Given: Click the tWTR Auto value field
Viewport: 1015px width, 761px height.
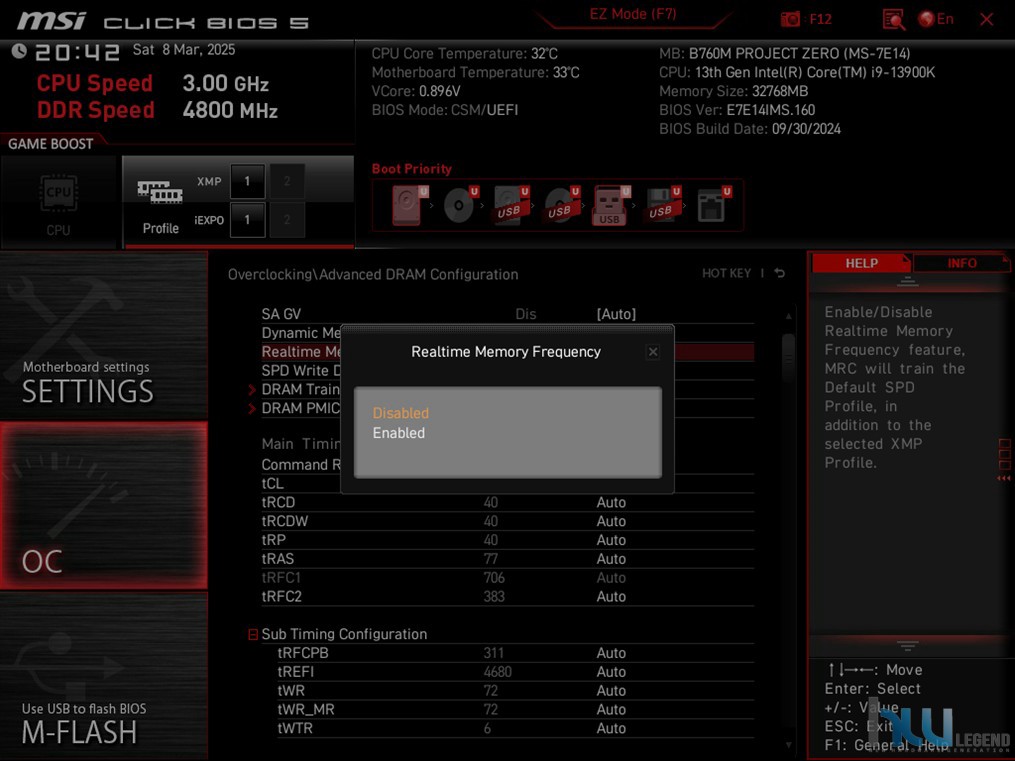Looking at the screenshot, I should click(x=611, y=728).
